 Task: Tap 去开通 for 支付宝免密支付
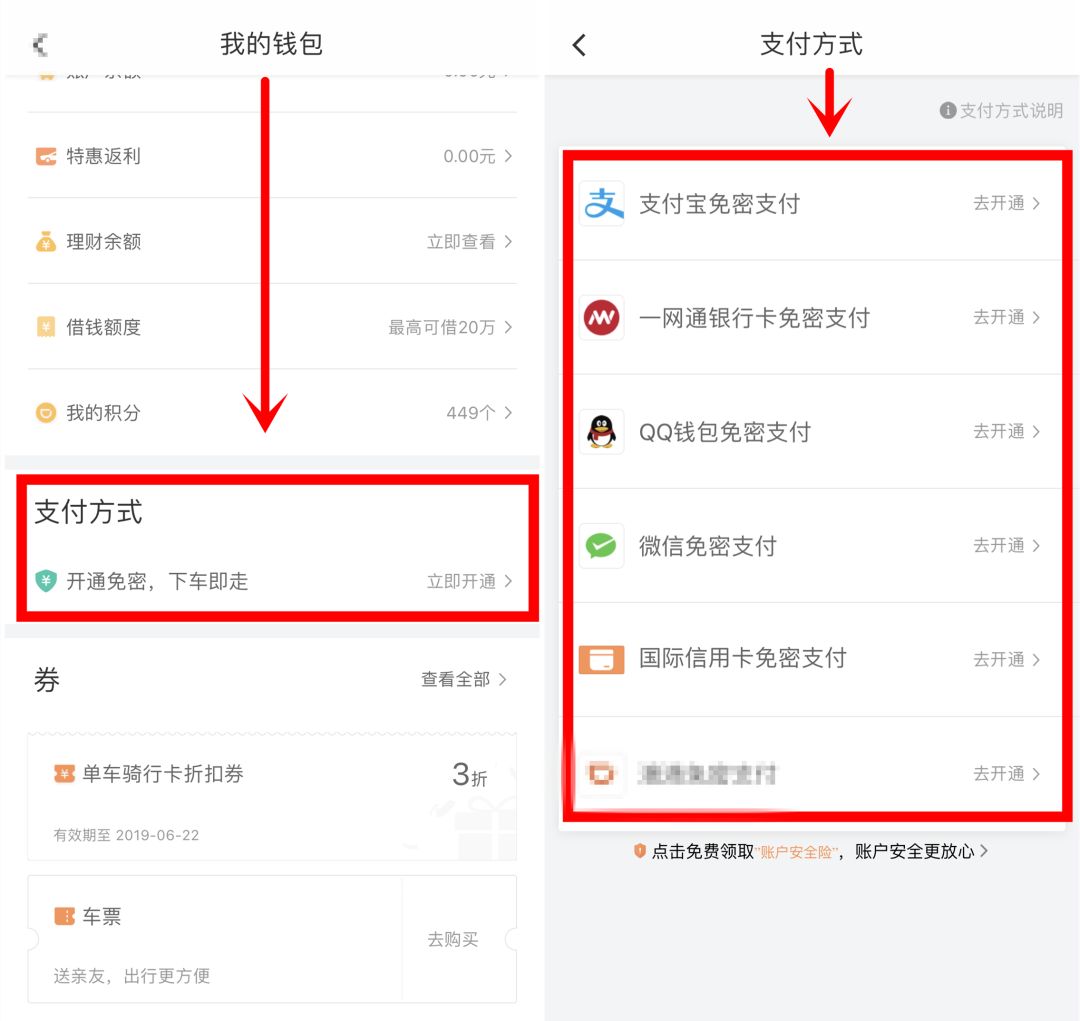(x=999, y=203)
